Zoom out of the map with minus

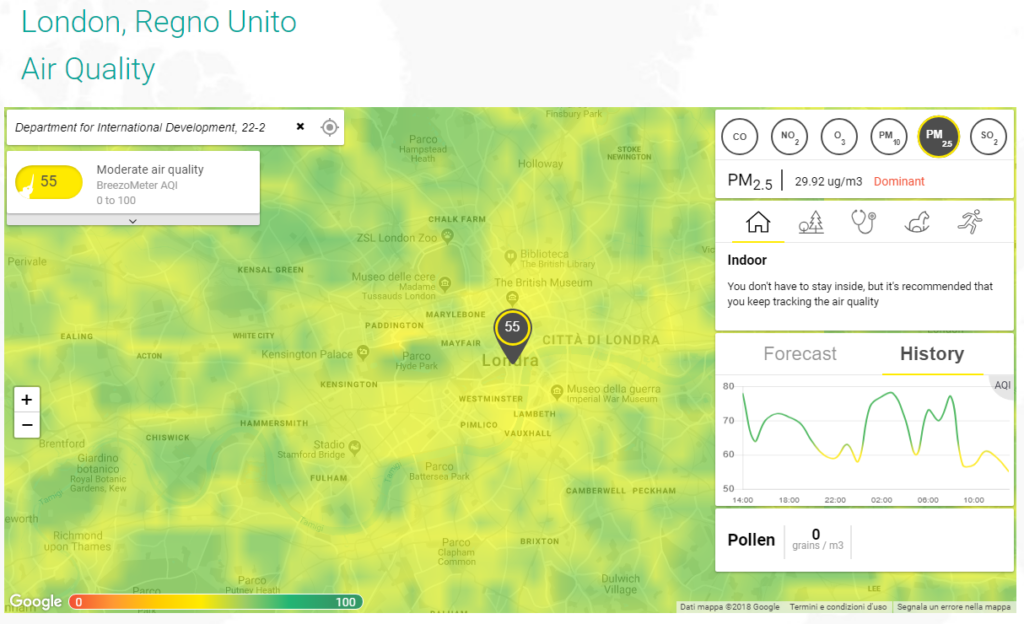click(27, 425)
